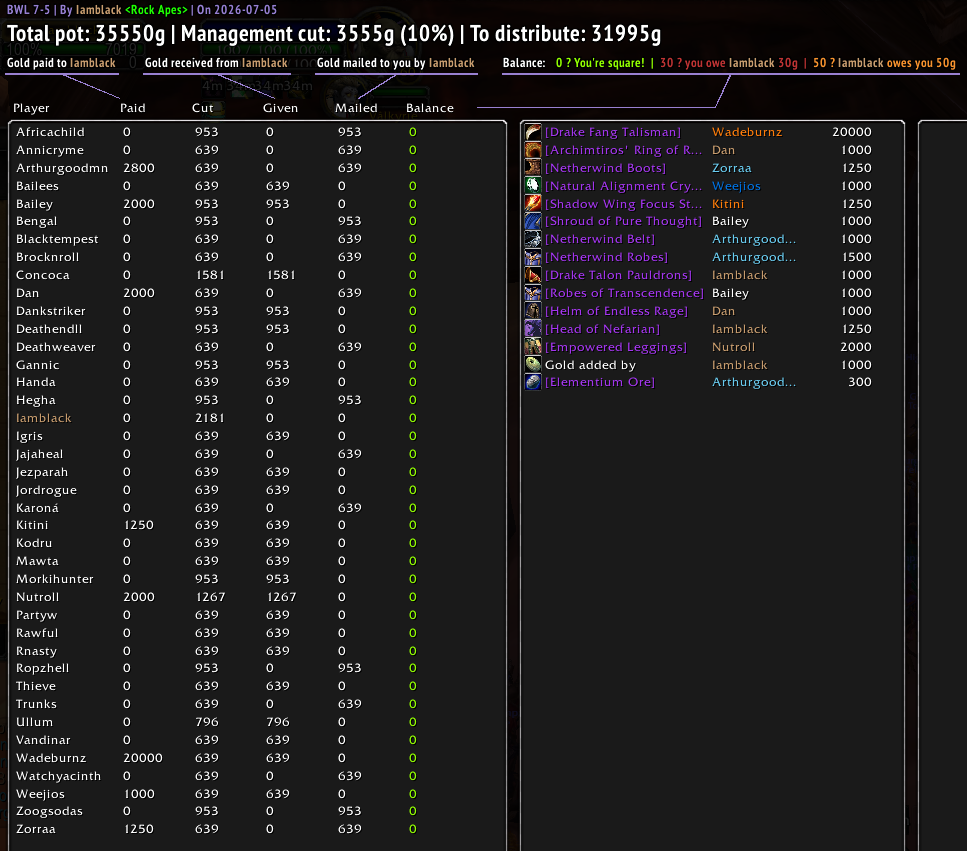Screen dimensions: 967x851
Task: Click the green You're square legend text
Action: pos(599,63)
